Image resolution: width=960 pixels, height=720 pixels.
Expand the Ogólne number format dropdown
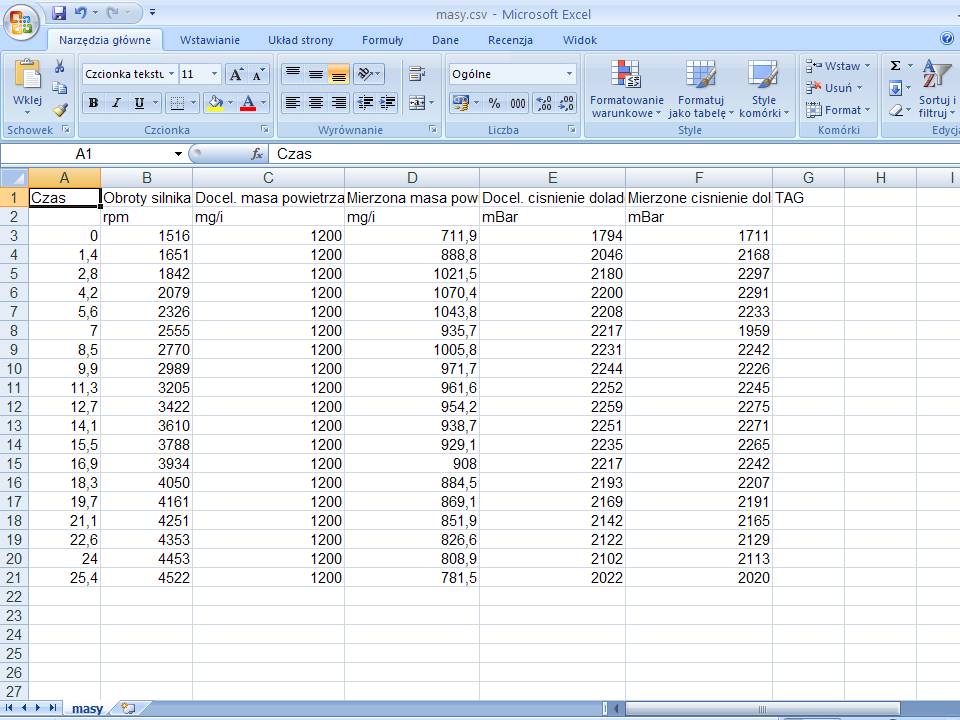click(569, 74)
